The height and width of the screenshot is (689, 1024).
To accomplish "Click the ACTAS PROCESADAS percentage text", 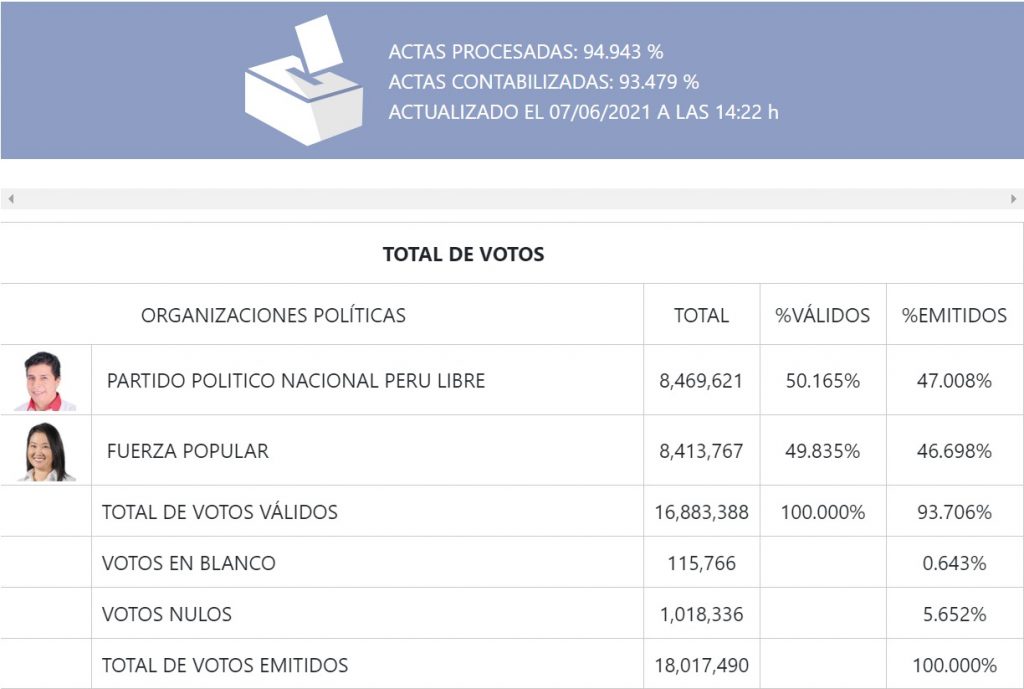I will coord(526,52).
